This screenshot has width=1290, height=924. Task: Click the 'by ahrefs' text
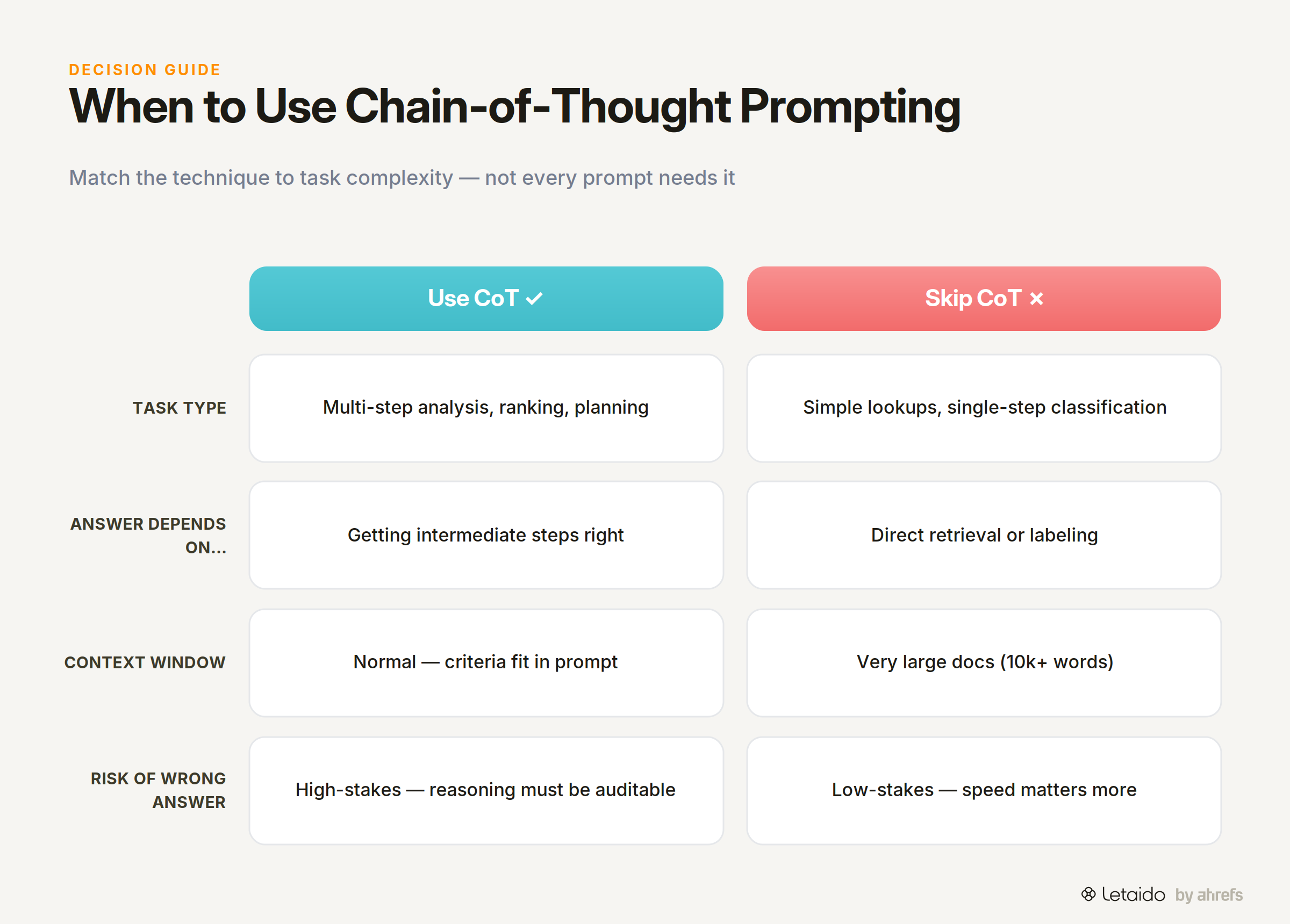click(x=1209, y=895)
